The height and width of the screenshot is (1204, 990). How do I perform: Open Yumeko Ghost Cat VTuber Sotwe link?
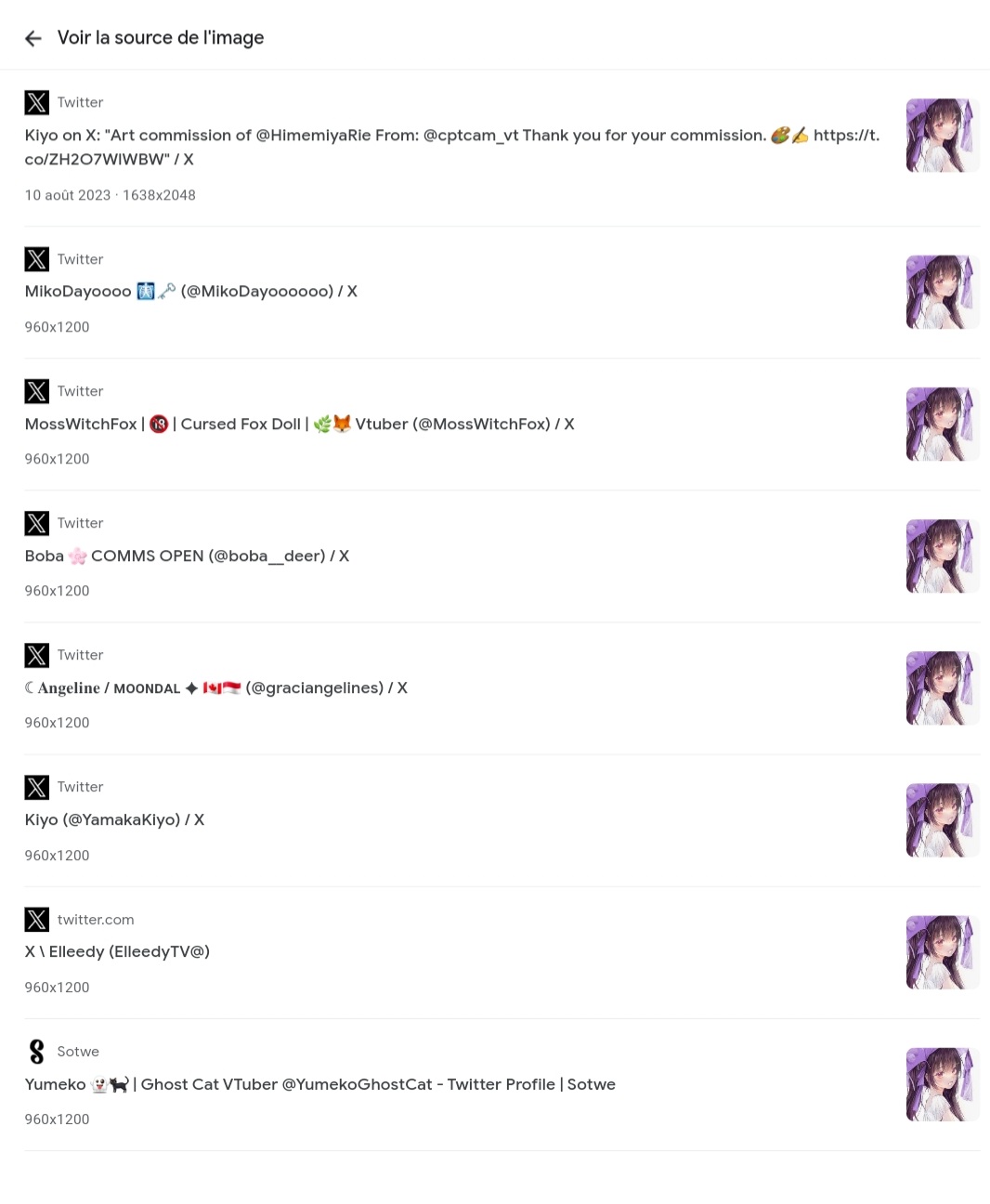[320, 1084]
